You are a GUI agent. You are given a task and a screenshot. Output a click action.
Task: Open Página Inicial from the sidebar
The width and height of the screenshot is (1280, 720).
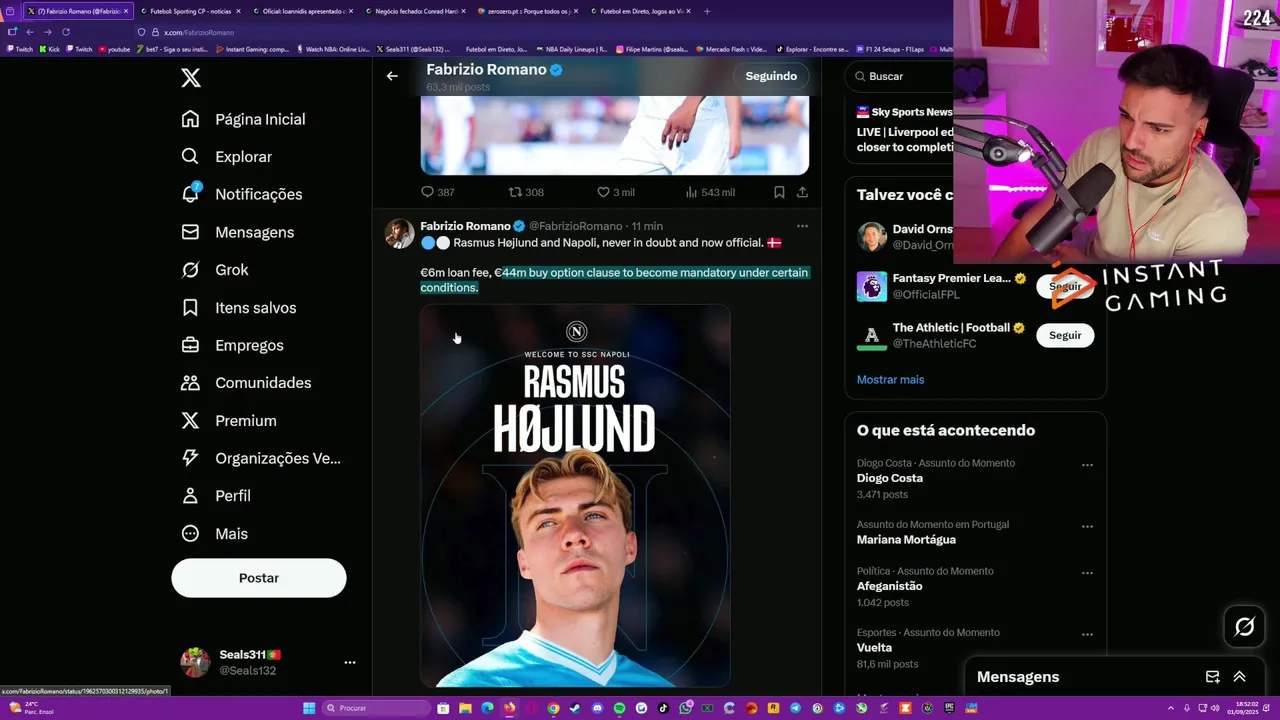[x=243, y=119]
